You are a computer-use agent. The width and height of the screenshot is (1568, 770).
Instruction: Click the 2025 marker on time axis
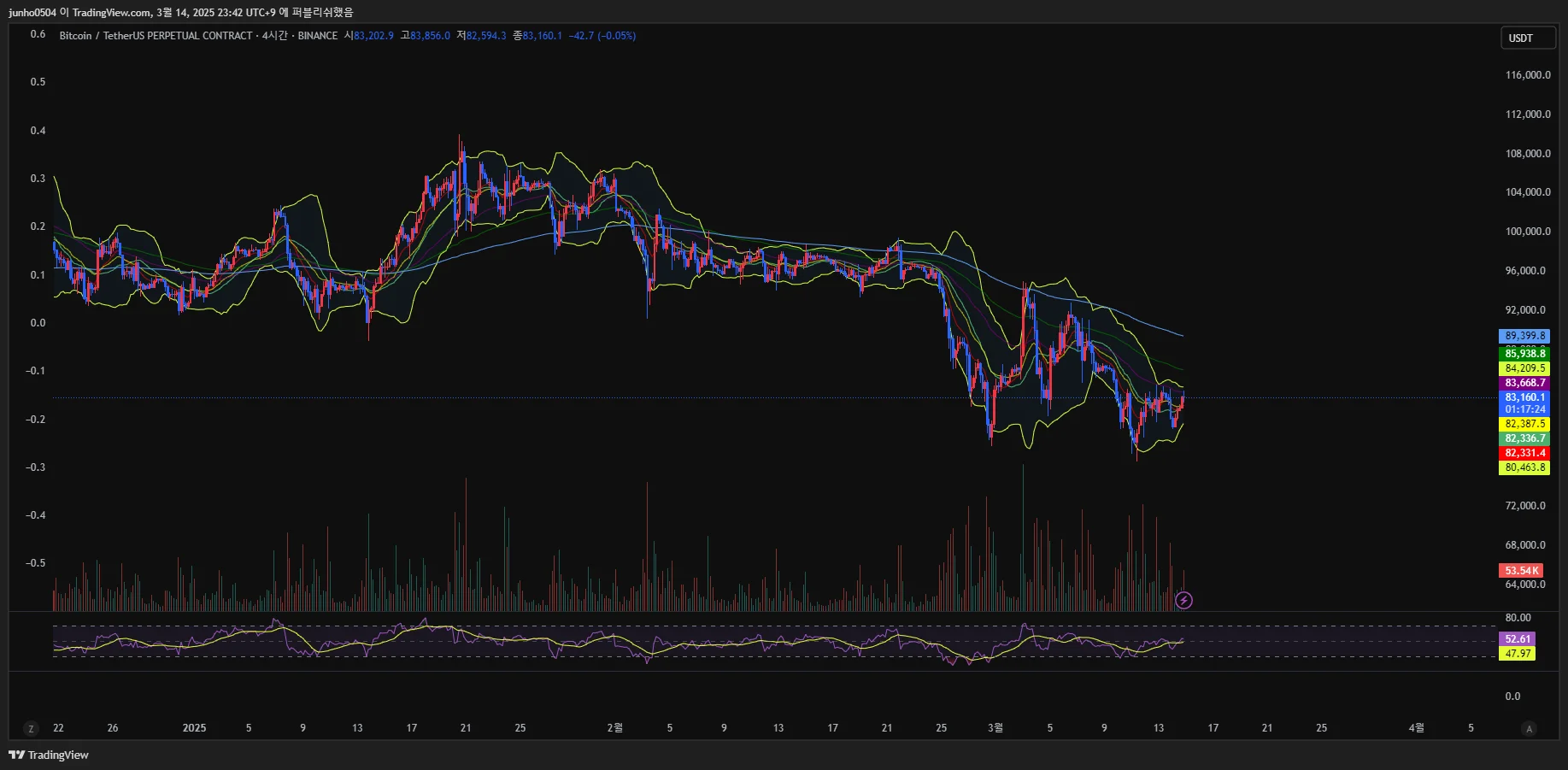click(194, 728)
